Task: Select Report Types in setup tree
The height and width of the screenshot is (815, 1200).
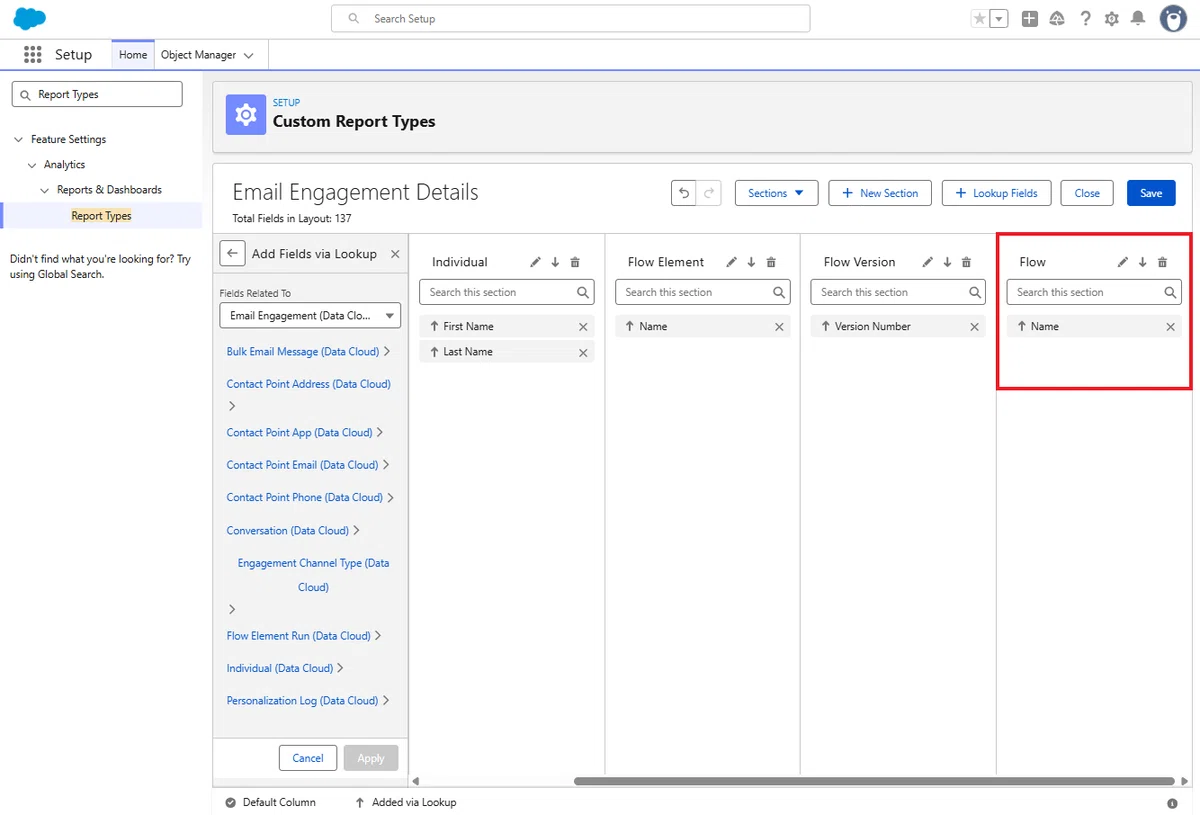Action: click(101, 215)
